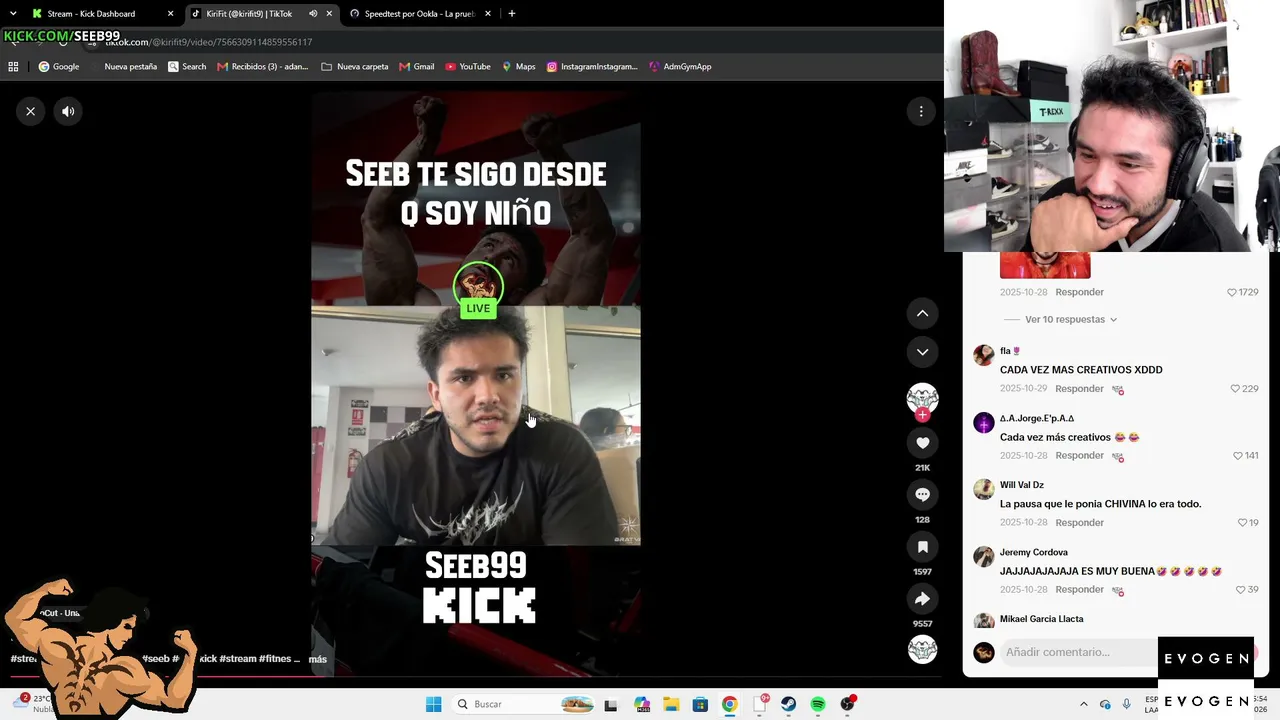The image size is (1280, 720).
Task: Show hidden system tray icons
Action: pyautogui.click(x=1083, y=704)
